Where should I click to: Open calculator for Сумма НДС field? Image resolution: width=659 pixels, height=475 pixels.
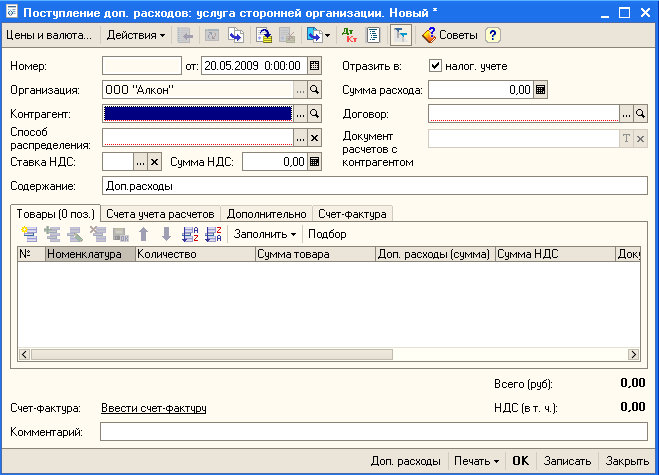coord(314,161)
